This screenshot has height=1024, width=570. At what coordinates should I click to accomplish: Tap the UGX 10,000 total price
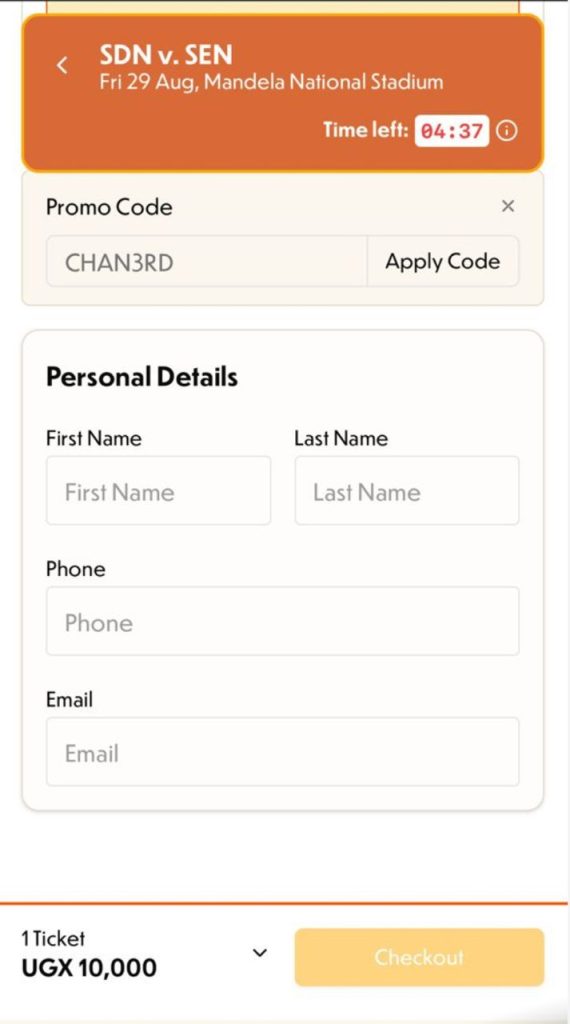pos(89,968)
